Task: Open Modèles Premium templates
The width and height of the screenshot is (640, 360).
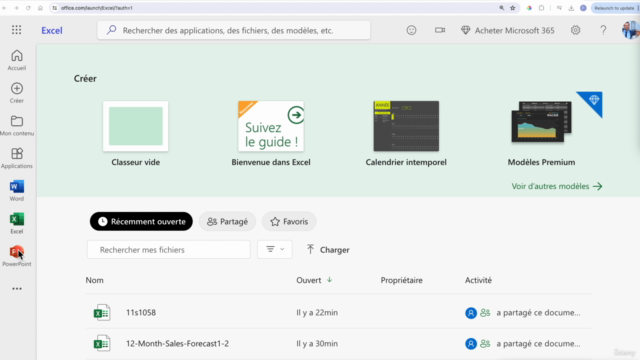Action: (x=541, y=133)
